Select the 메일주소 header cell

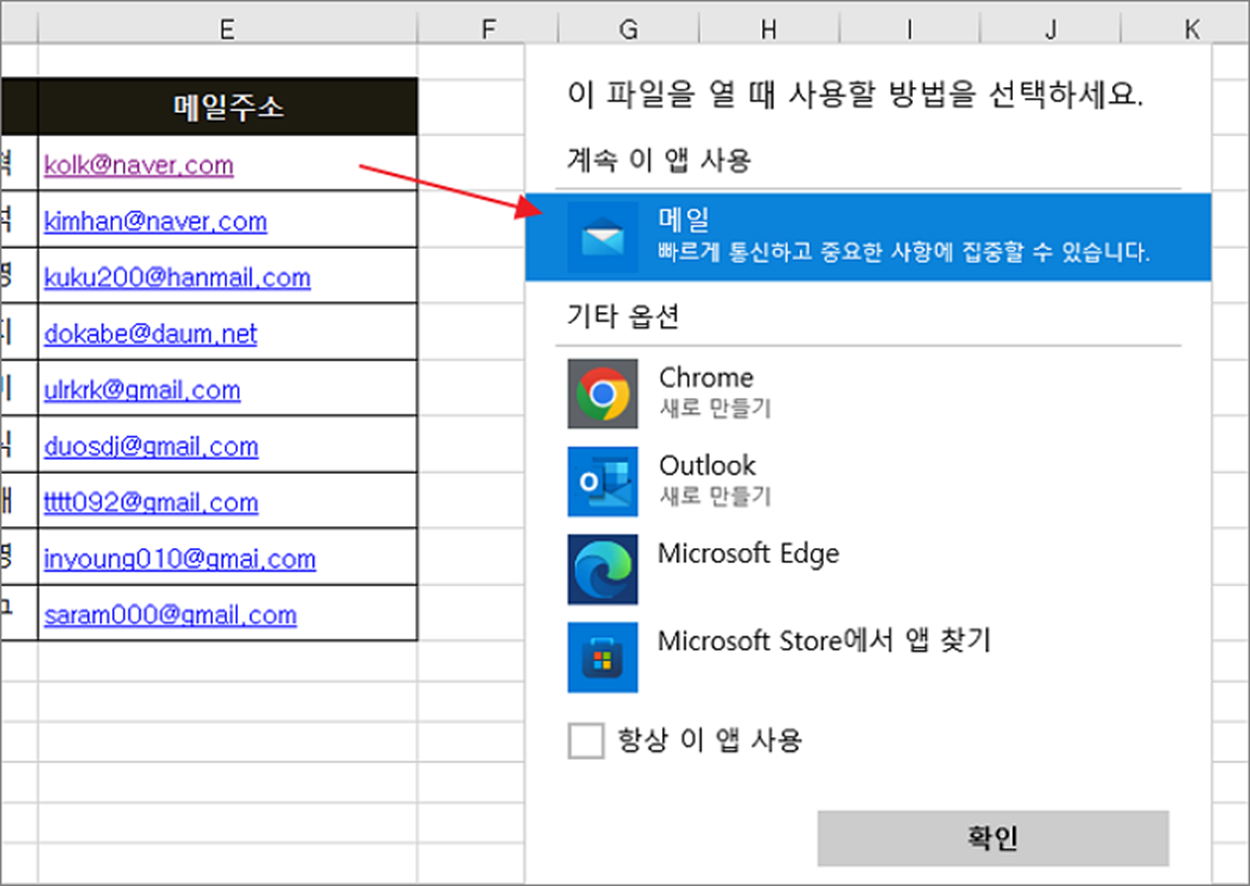coord(228,106)
